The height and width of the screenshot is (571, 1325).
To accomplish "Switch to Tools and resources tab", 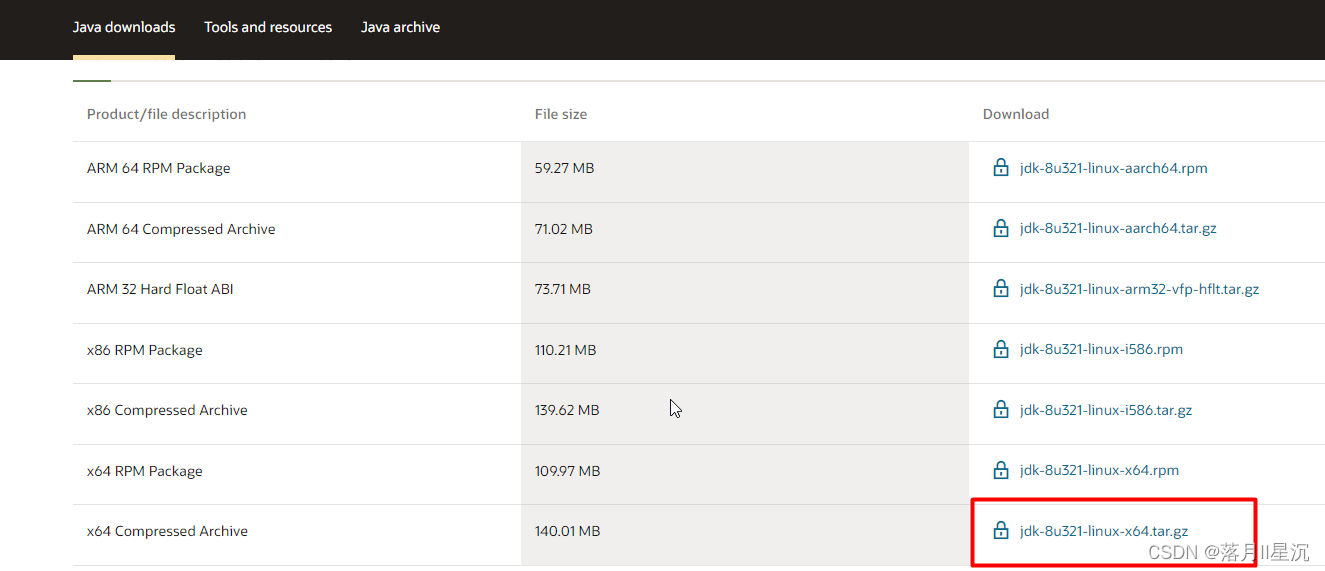I will click(268, 27).
